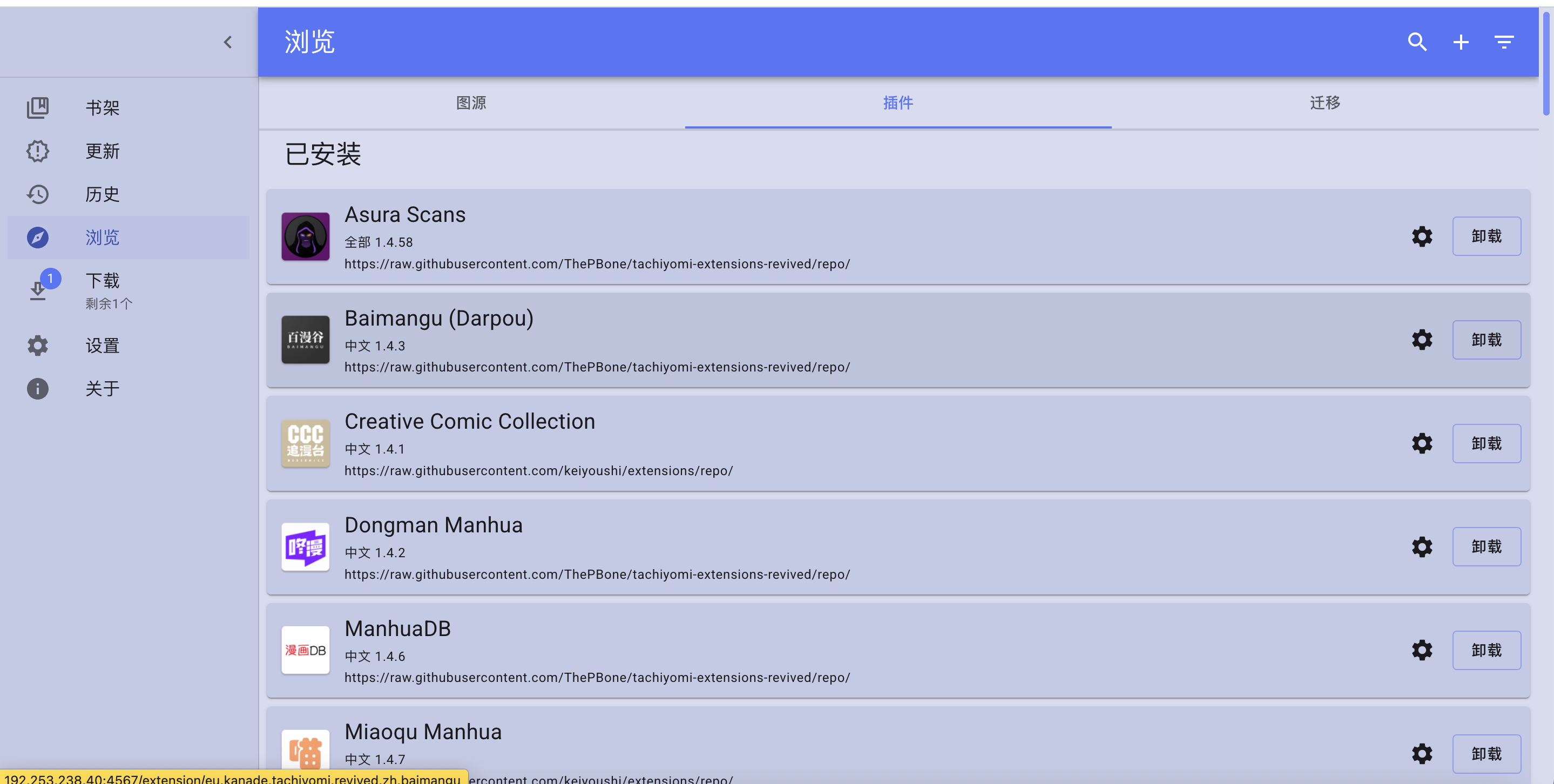This screenshot has height=784, width=1554.
Task: Click the plus add-extension icon
Action: tap(1461, 42)
